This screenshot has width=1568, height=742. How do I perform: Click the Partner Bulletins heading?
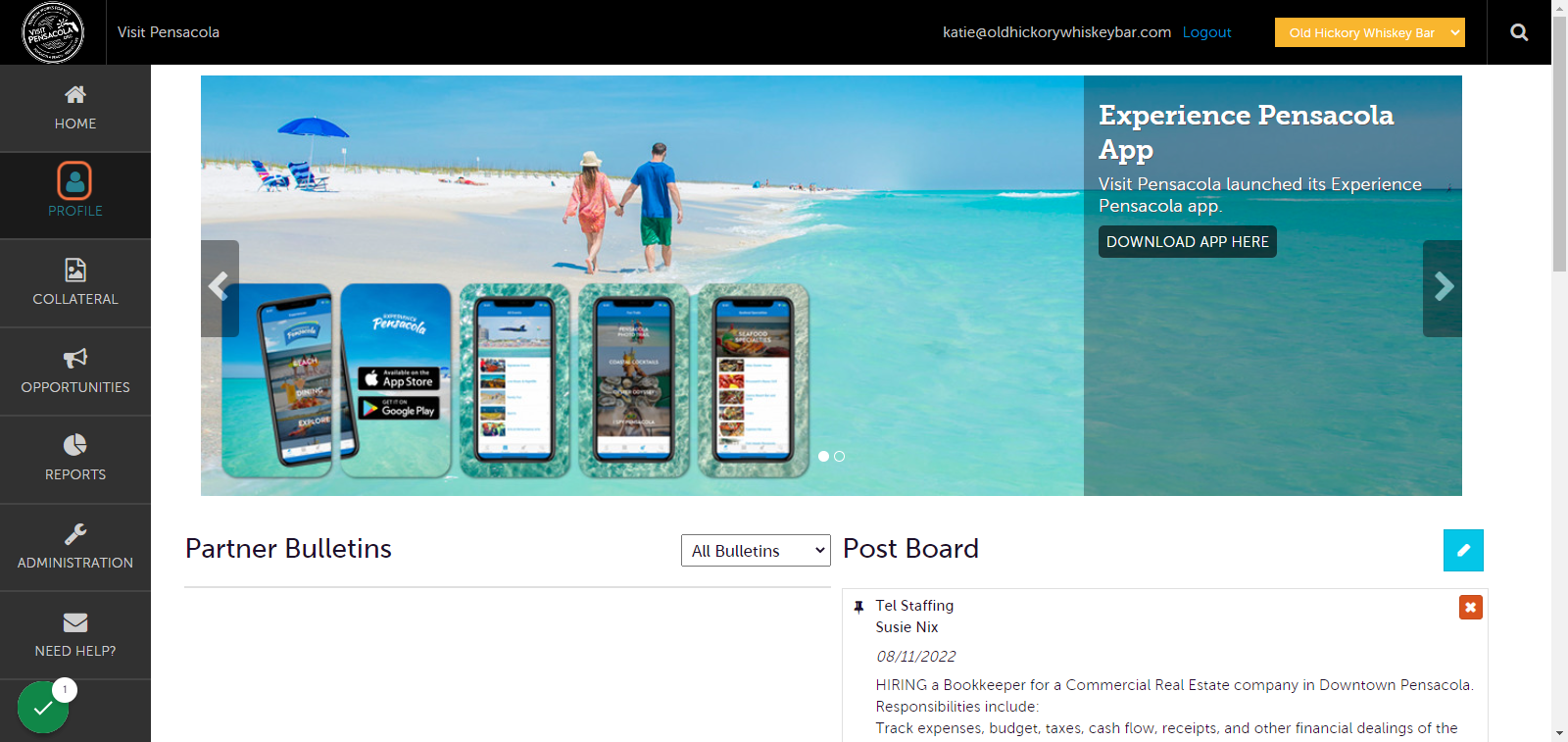pos(288,549)
